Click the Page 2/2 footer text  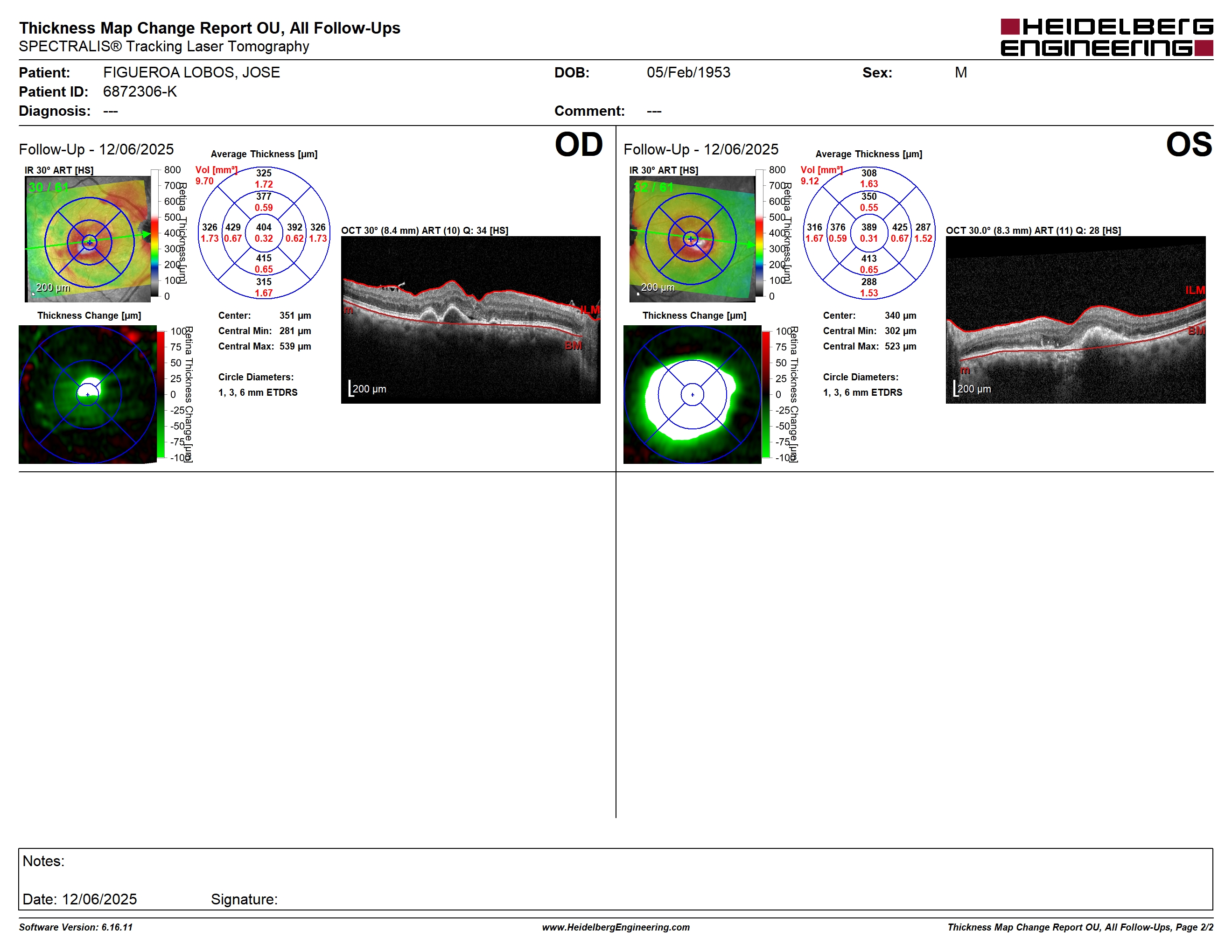[1195, 927]
